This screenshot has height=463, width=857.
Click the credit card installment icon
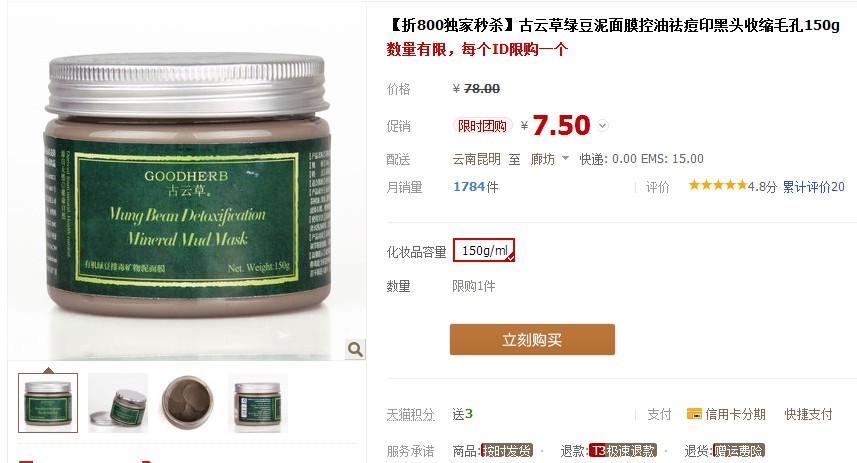(694, 414)
